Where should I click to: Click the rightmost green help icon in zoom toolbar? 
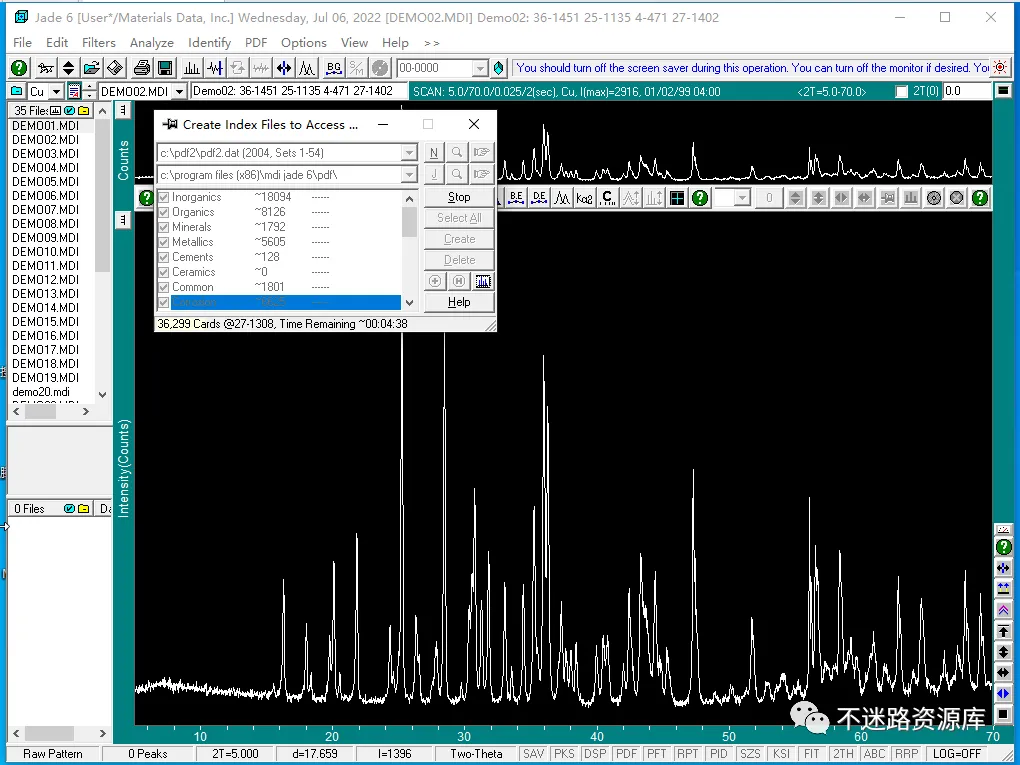click(980, 198)
